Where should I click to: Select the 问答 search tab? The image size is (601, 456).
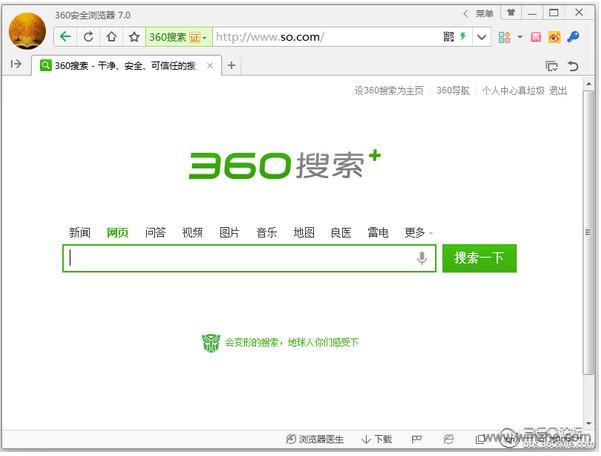(155, 233)
